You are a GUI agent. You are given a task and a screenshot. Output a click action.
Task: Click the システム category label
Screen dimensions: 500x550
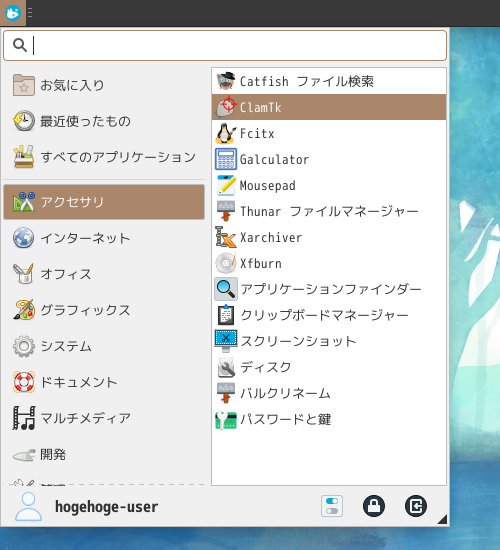coord(66,346)
